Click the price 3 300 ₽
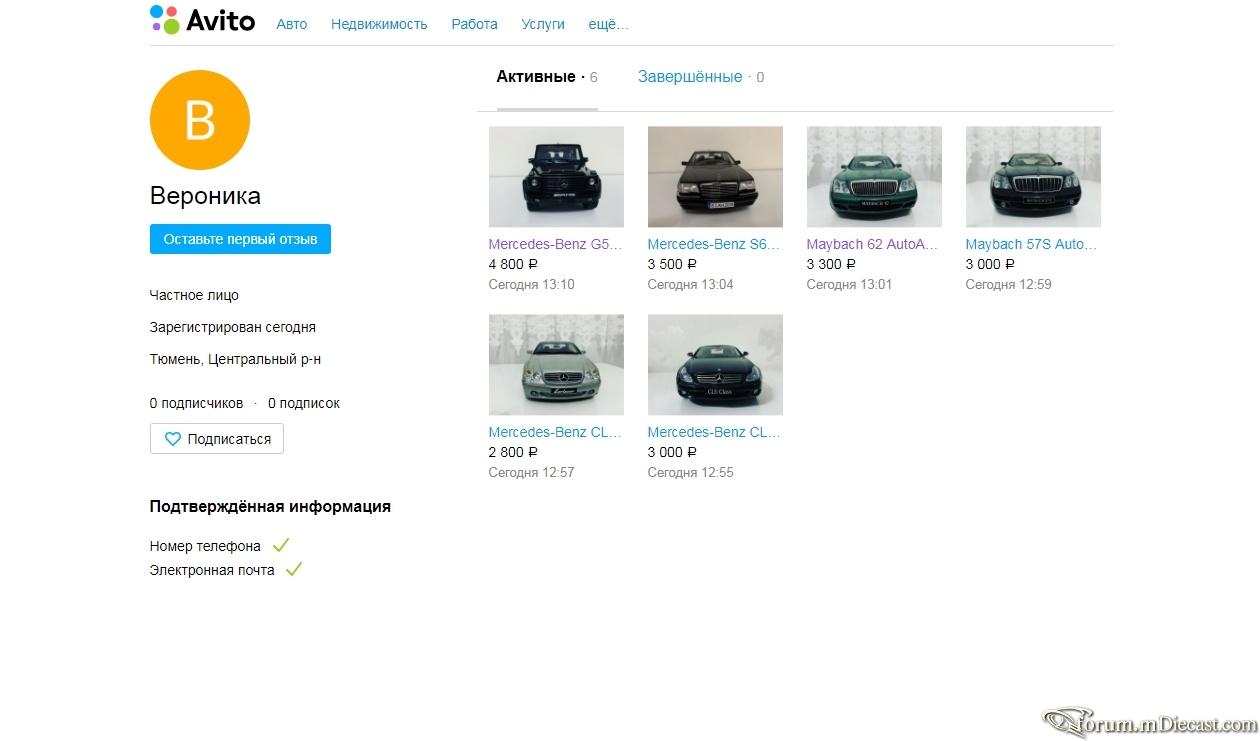 pos(831,264)
